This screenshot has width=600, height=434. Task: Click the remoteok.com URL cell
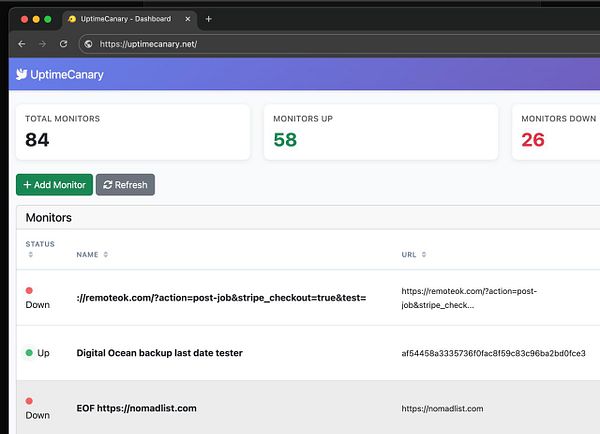click(x=469, y=298)
